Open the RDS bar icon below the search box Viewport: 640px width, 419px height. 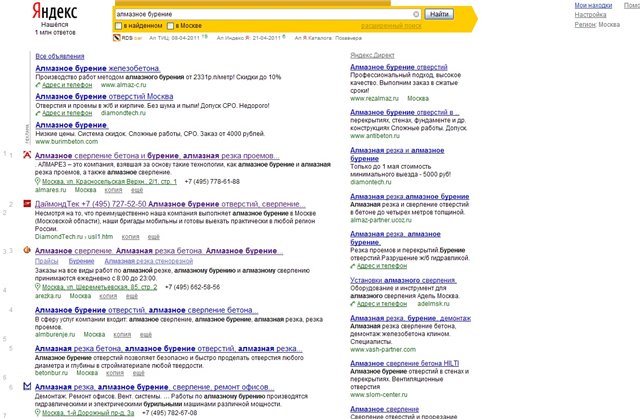(117, 38)
